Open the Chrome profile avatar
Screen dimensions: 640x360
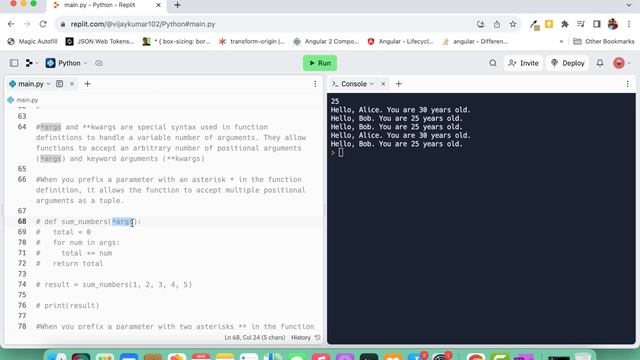click(x=613, y=24)
